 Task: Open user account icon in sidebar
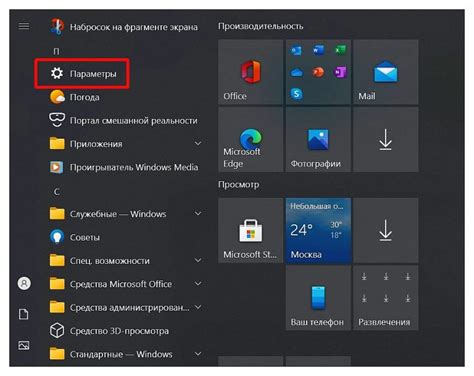(24, 283)
